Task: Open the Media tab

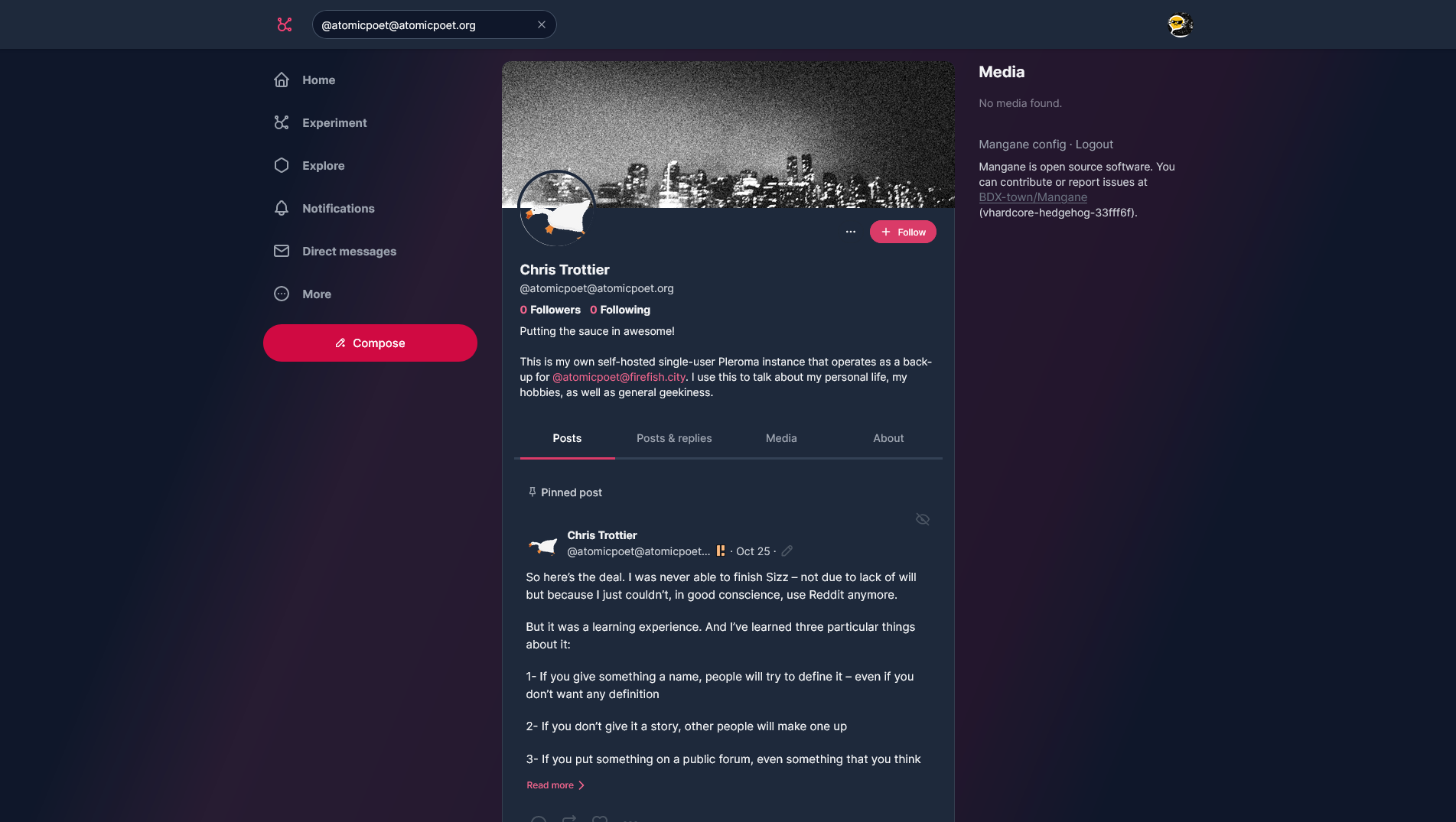Action: point(781,438)
